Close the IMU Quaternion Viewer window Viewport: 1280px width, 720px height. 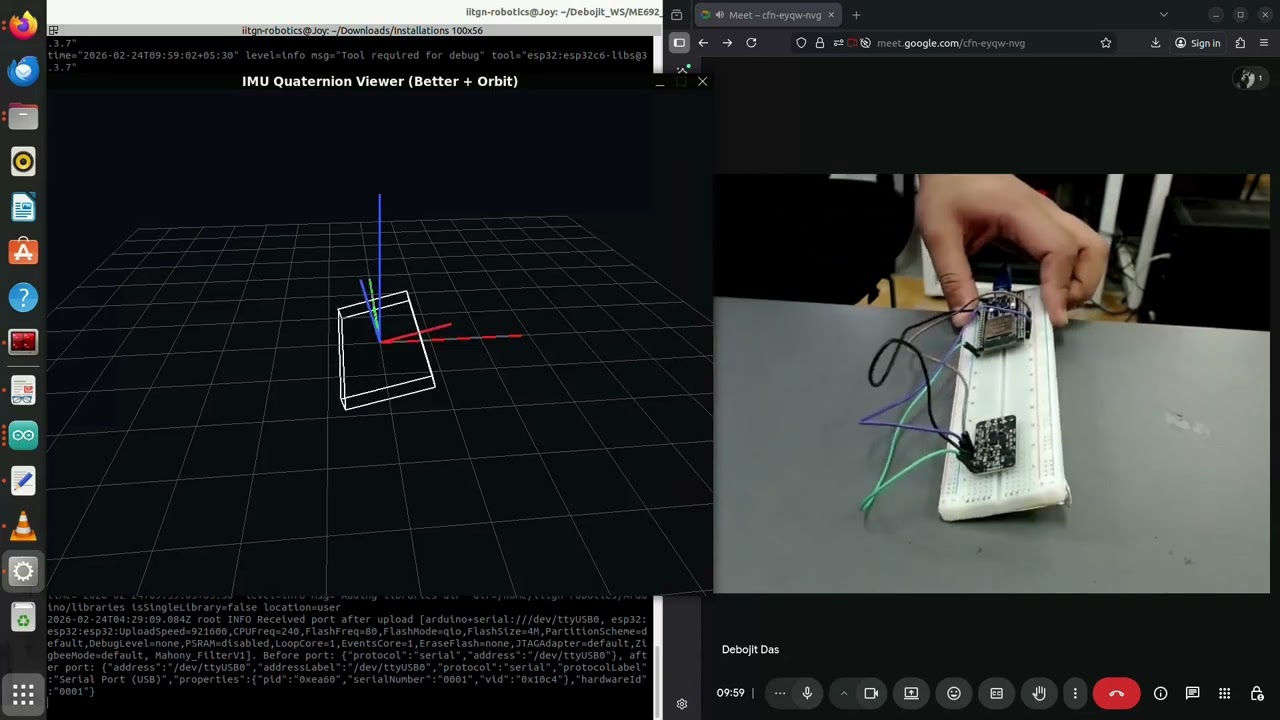(x=702, y=81)
